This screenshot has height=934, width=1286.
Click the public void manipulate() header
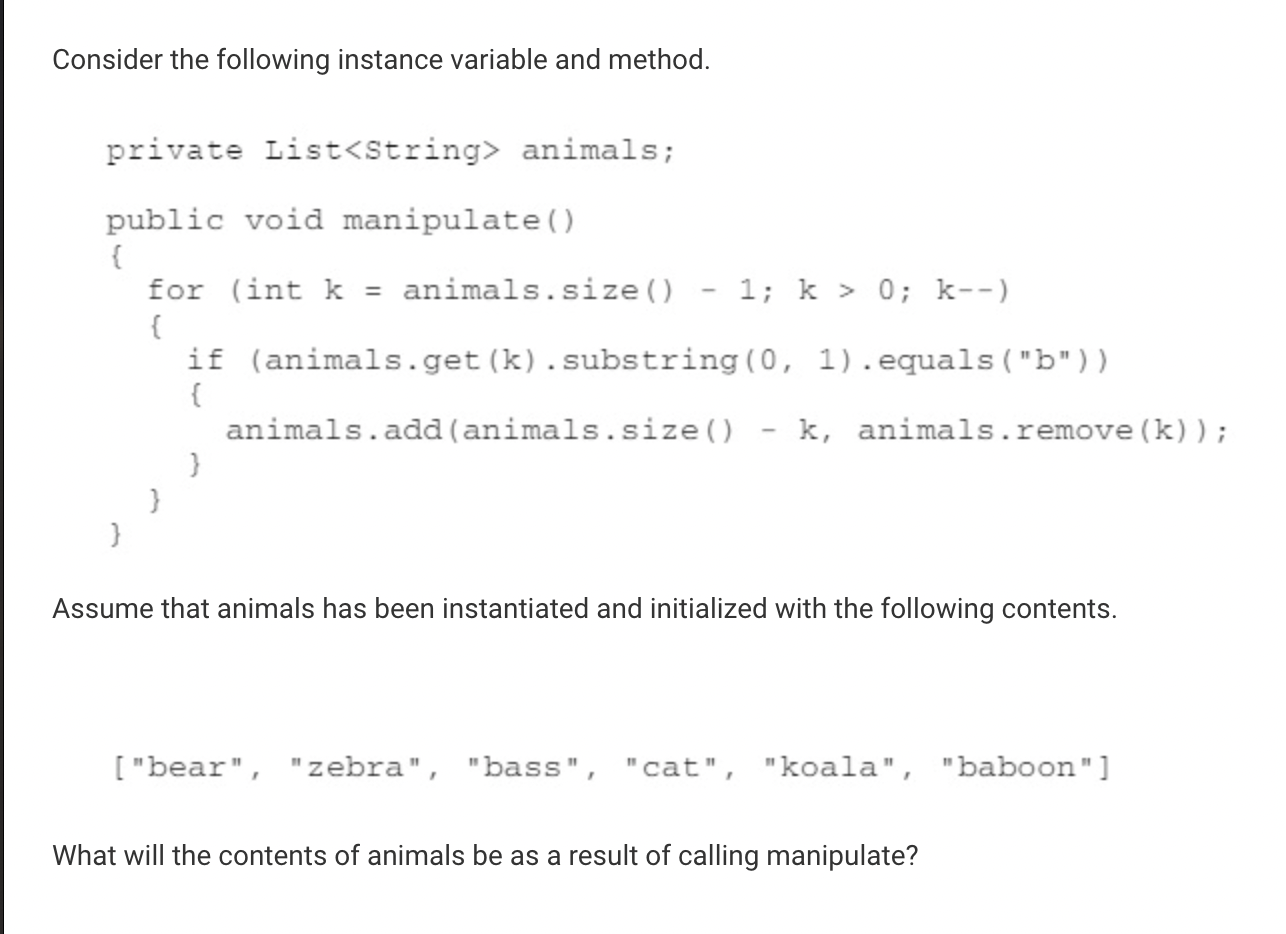coord(341,220)
